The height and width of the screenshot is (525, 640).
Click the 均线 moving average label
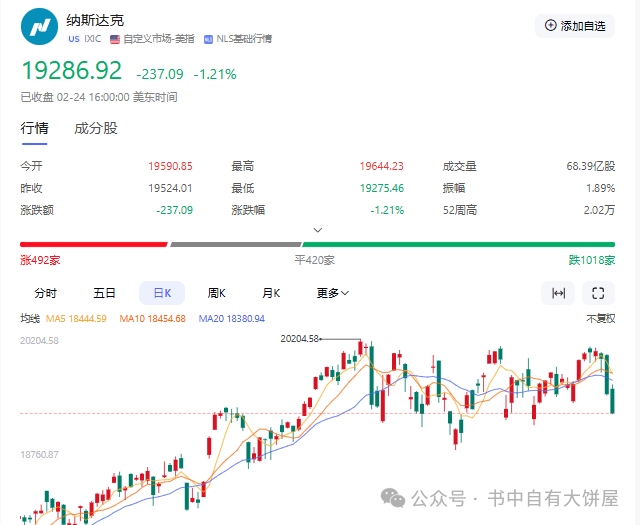click(30, 318)
